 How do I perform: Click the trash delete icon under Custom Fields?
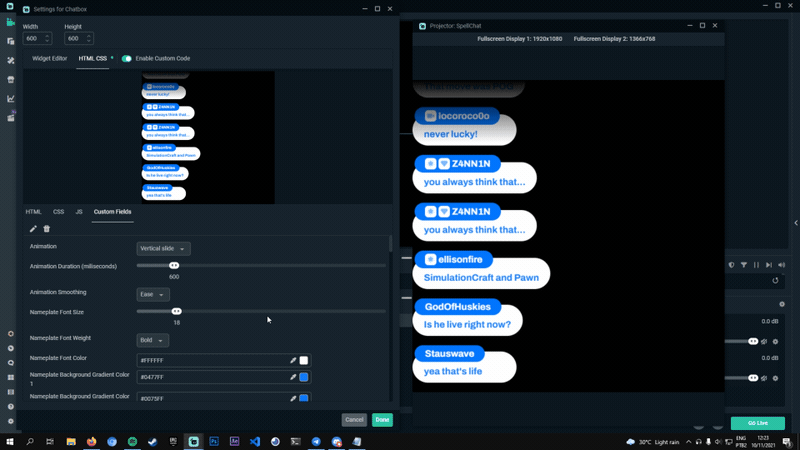(46, 229)
